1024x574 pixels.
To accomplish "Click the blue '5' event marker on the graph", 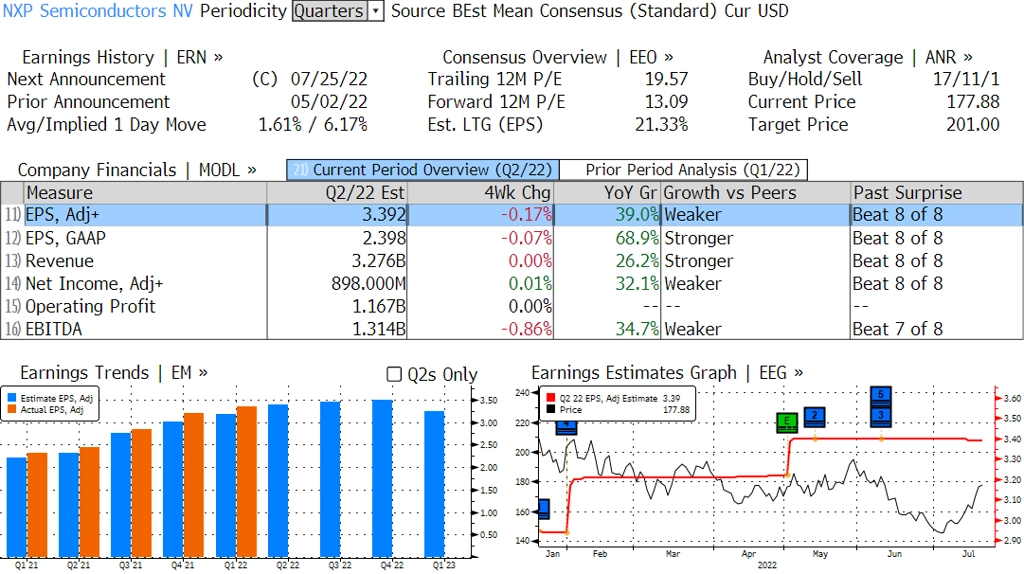I will click(880, 396).
